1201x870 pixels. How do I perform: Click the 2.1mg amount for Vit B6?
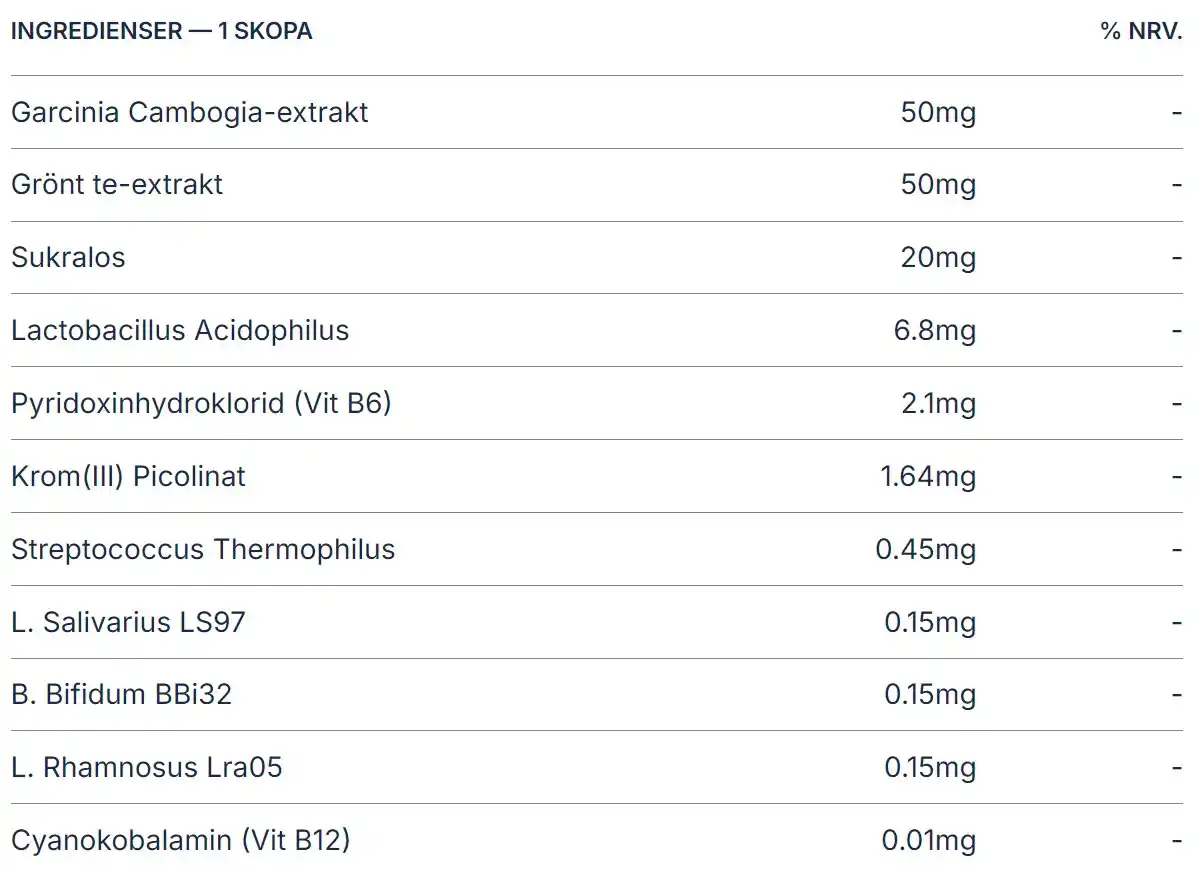[938, 404]
